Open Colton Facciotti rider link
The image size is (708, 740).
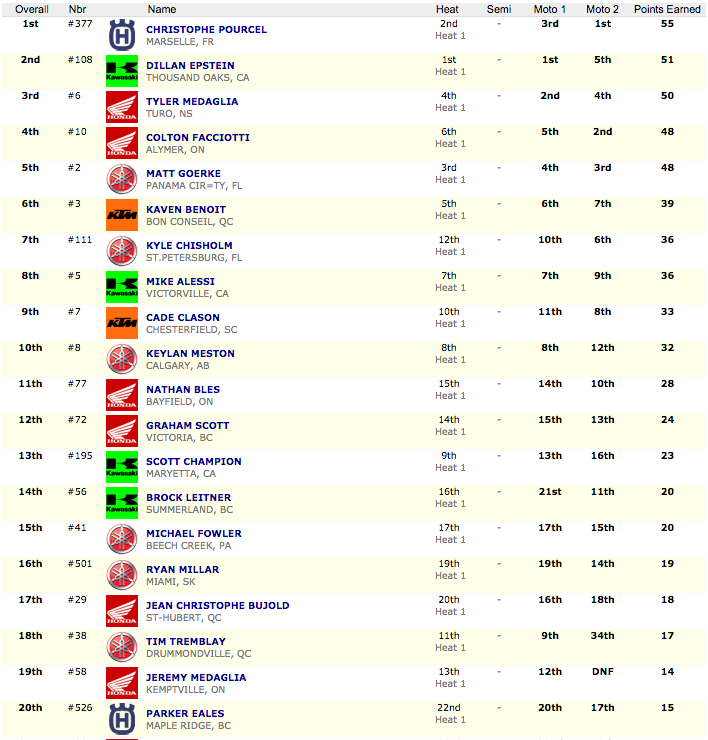click(198, 137)
